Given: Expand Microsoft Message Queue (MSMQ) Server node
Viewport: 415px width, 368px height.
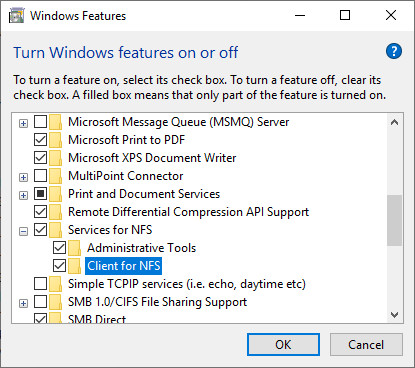Looking at the screenshot, I should point(23,124).
